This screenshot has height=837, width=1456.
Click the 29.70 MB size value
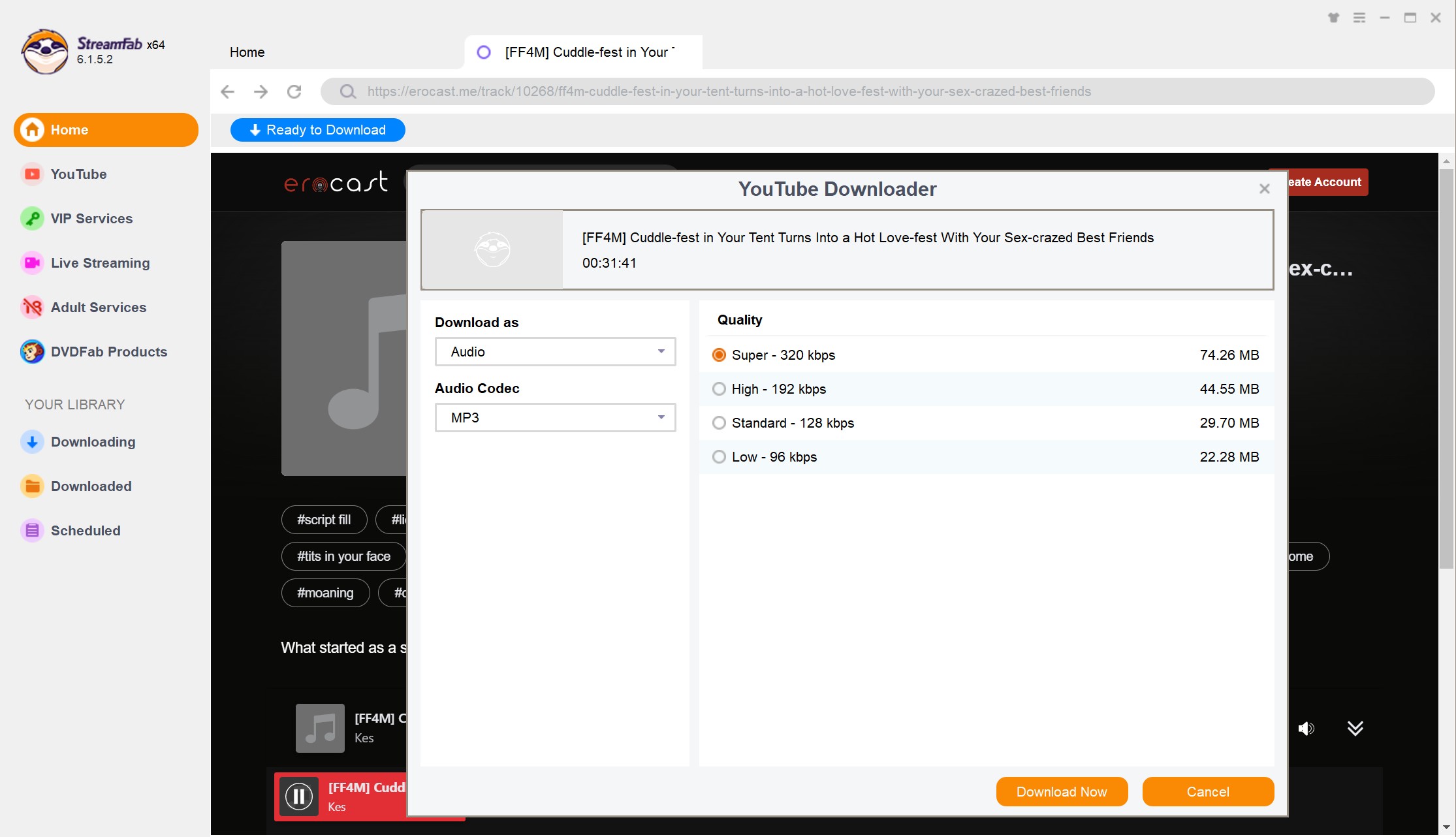[1229, 423]
